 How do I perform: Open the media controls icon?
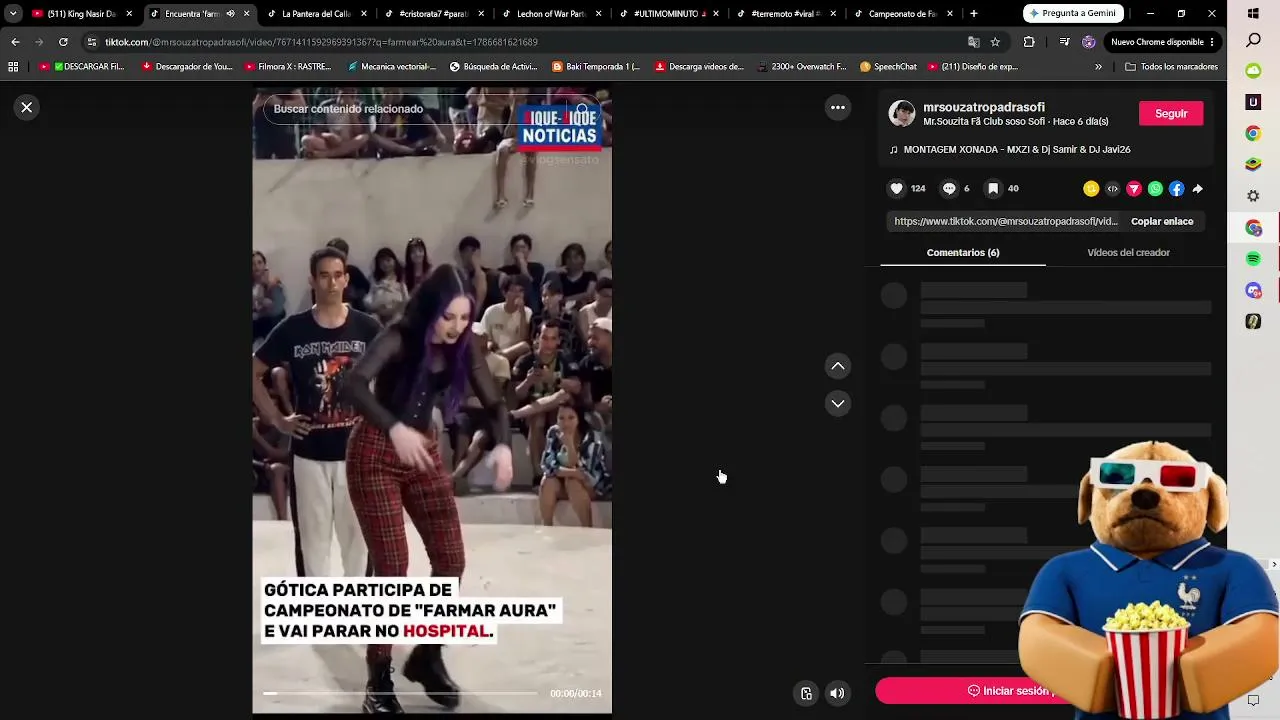1063,42
